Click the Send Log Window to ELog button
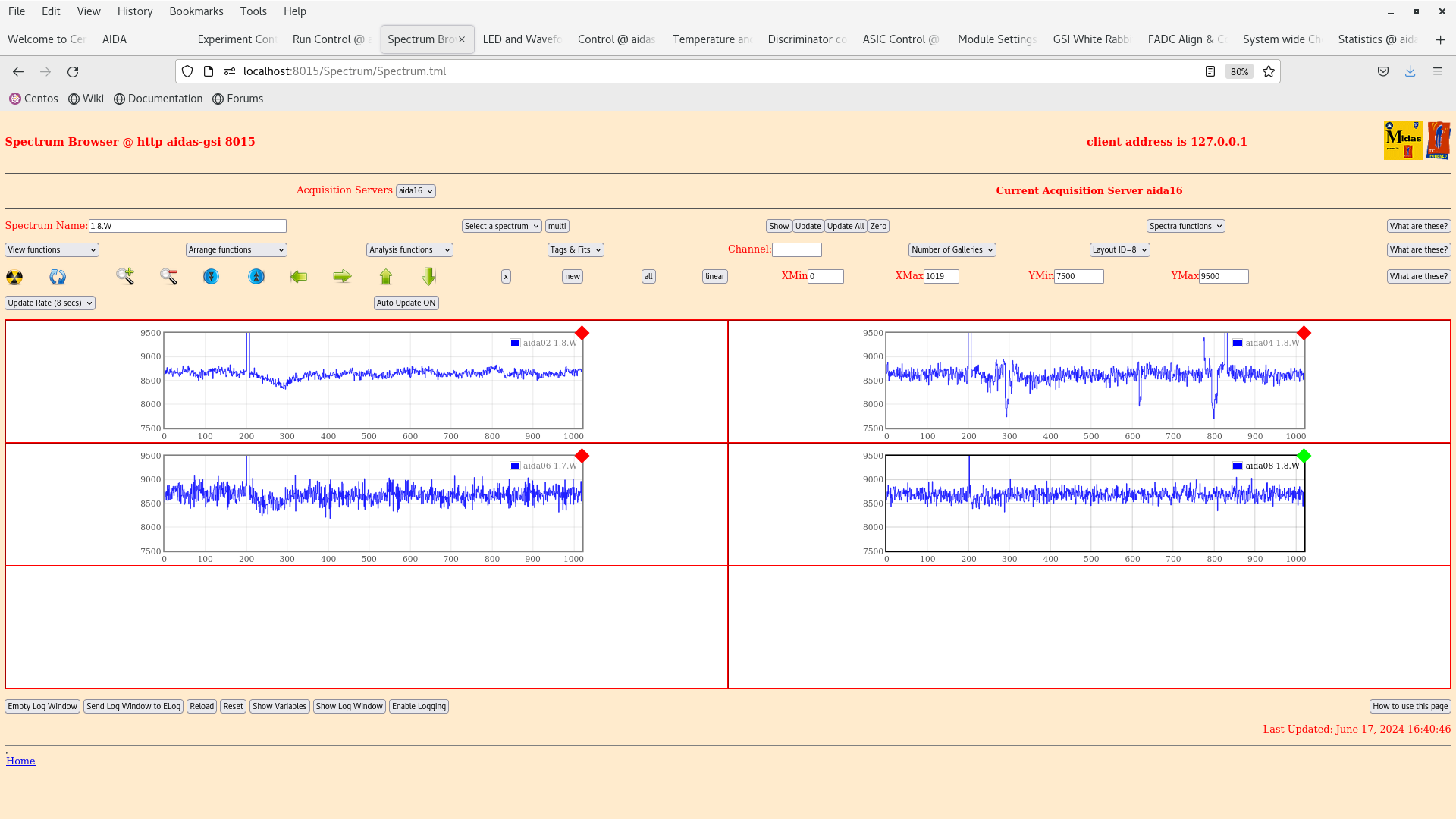1456x819 pixels. 133,706
